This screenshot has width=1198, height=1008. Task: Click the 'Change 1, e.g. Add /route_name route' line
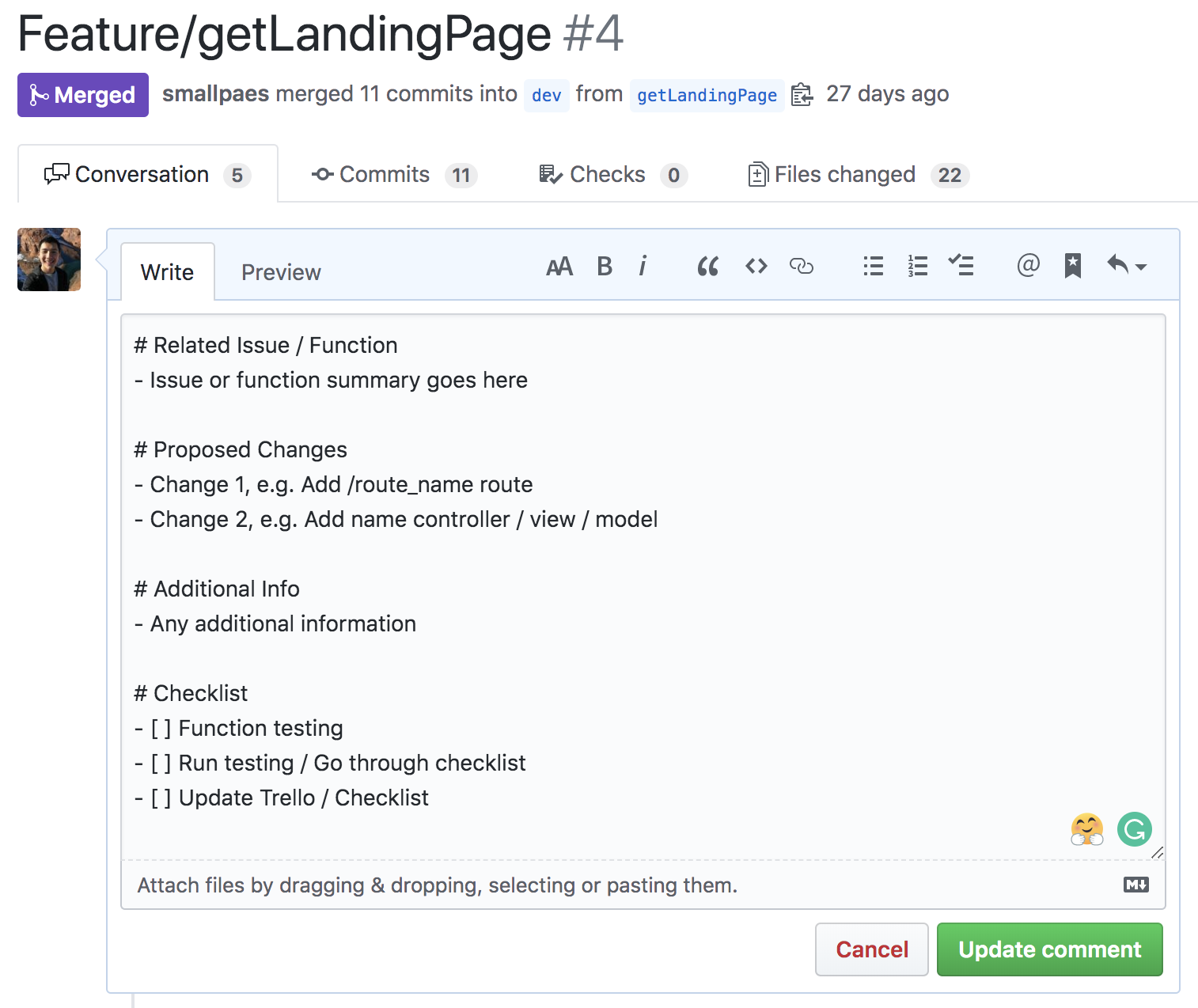tap(333, 484)
